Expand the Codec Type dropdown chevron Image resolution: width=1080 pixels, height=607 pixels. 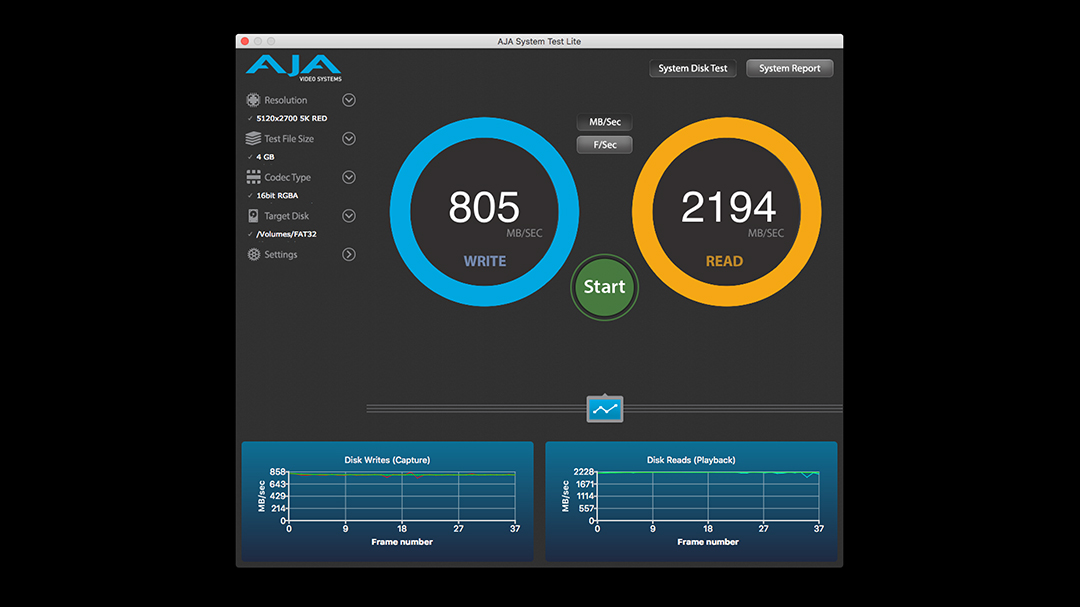(x=349, y=177)
